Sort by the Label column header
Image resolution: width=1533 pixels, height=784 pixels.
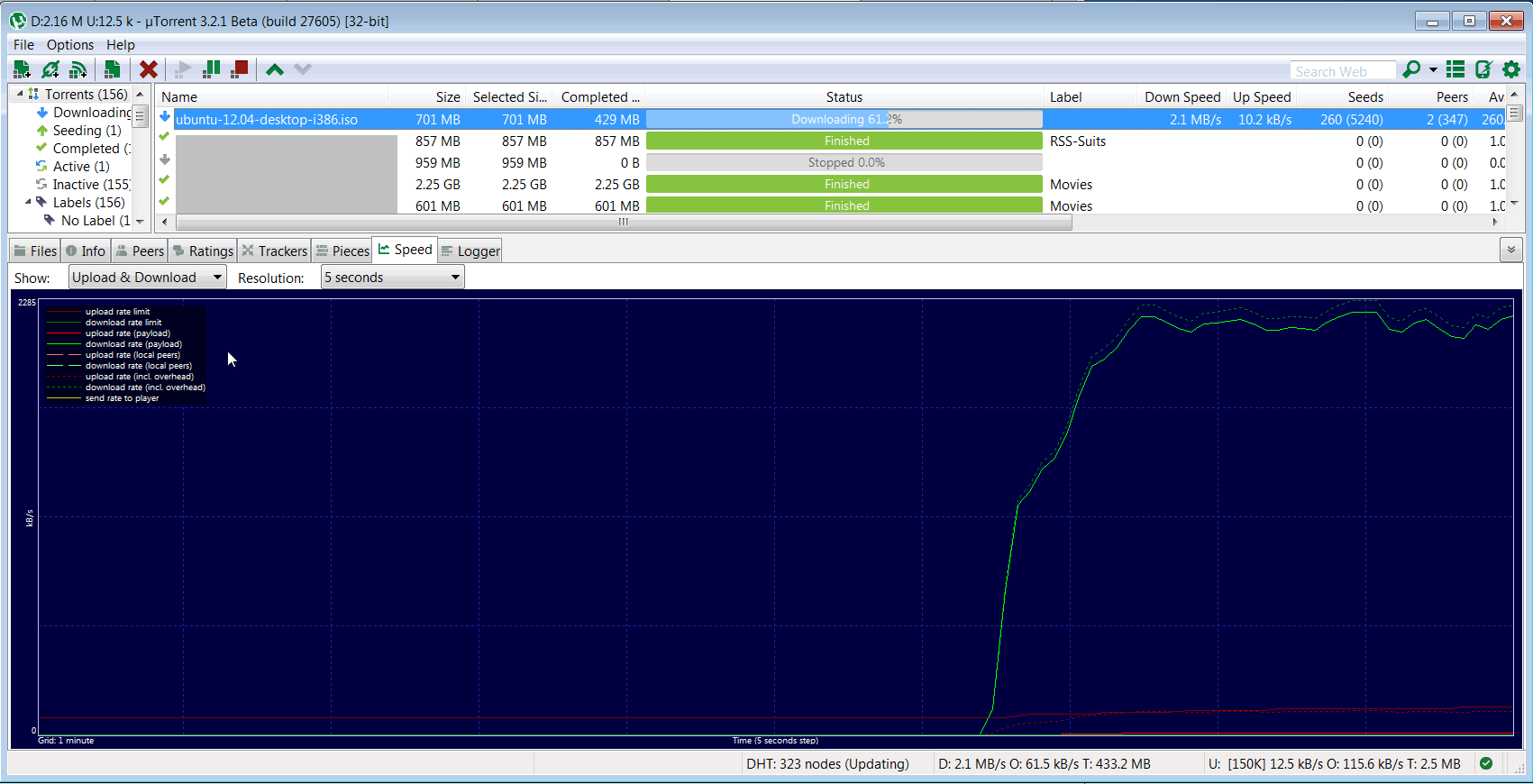(1090, 97)
